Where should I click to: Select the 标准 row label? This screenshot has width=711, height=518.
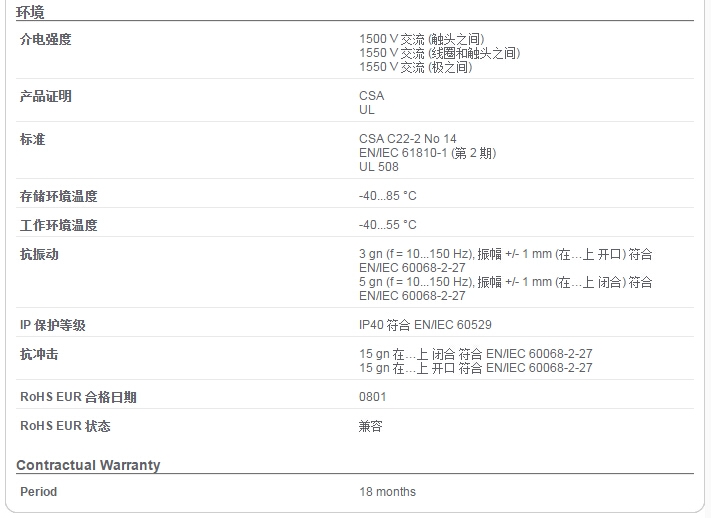(x=32, y=139)
